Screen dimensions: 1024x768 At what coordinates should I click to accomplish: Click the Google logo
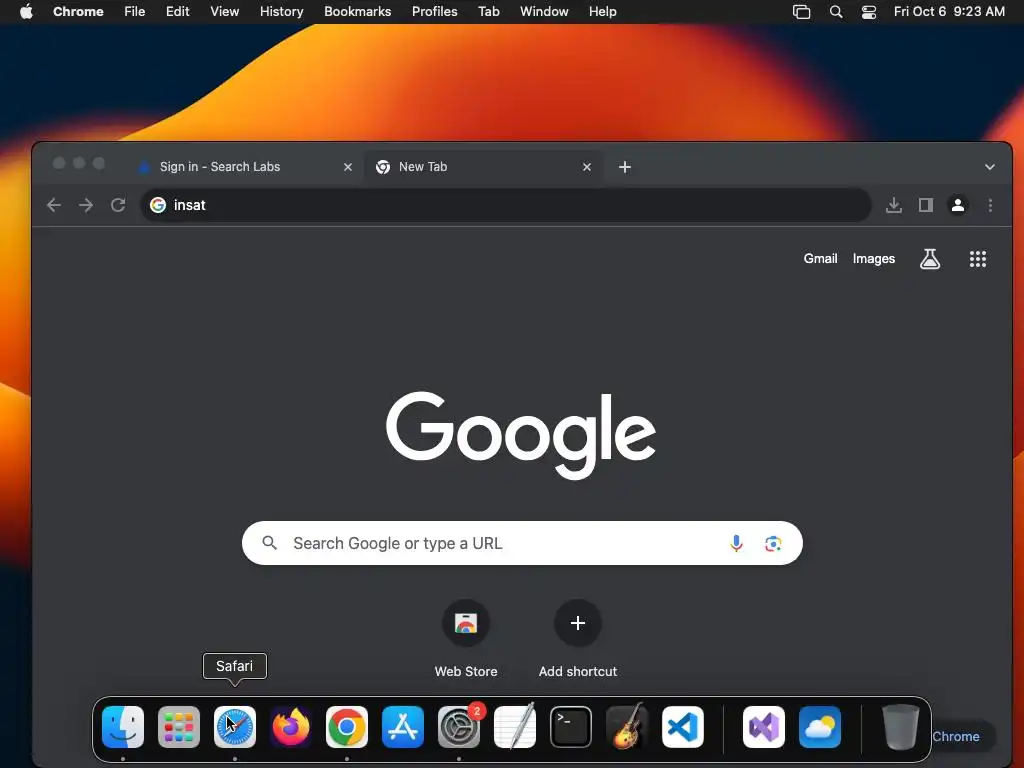pos(520,435)
